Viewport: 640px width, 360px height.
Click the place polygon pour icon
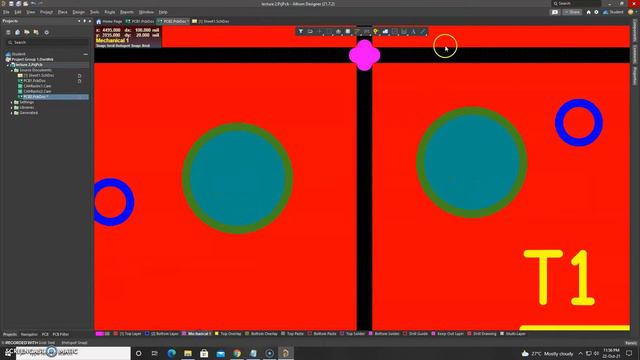coord(385,31)
